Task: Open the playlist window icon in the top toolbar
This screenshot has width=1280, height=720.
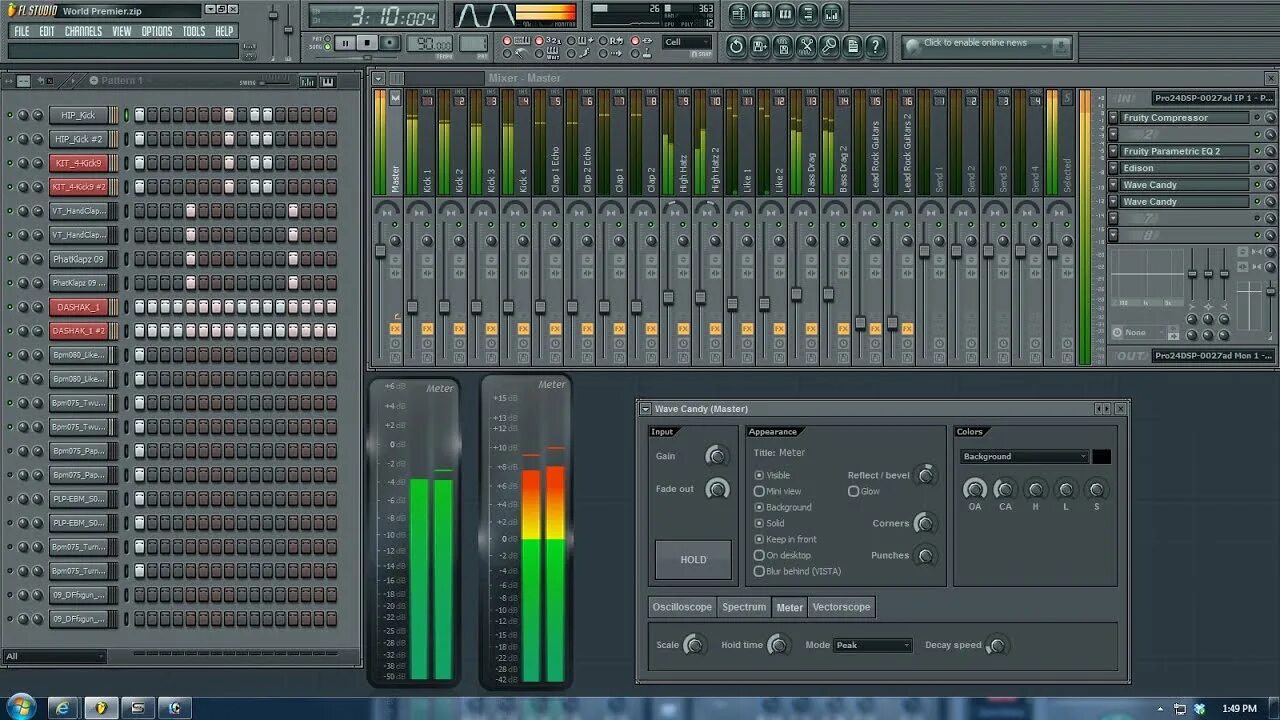Action: pos(738,14)
